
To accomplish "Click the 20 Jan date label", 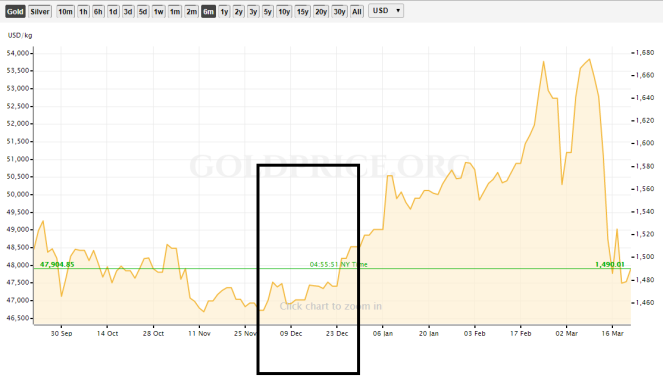I will click(429, 333).
